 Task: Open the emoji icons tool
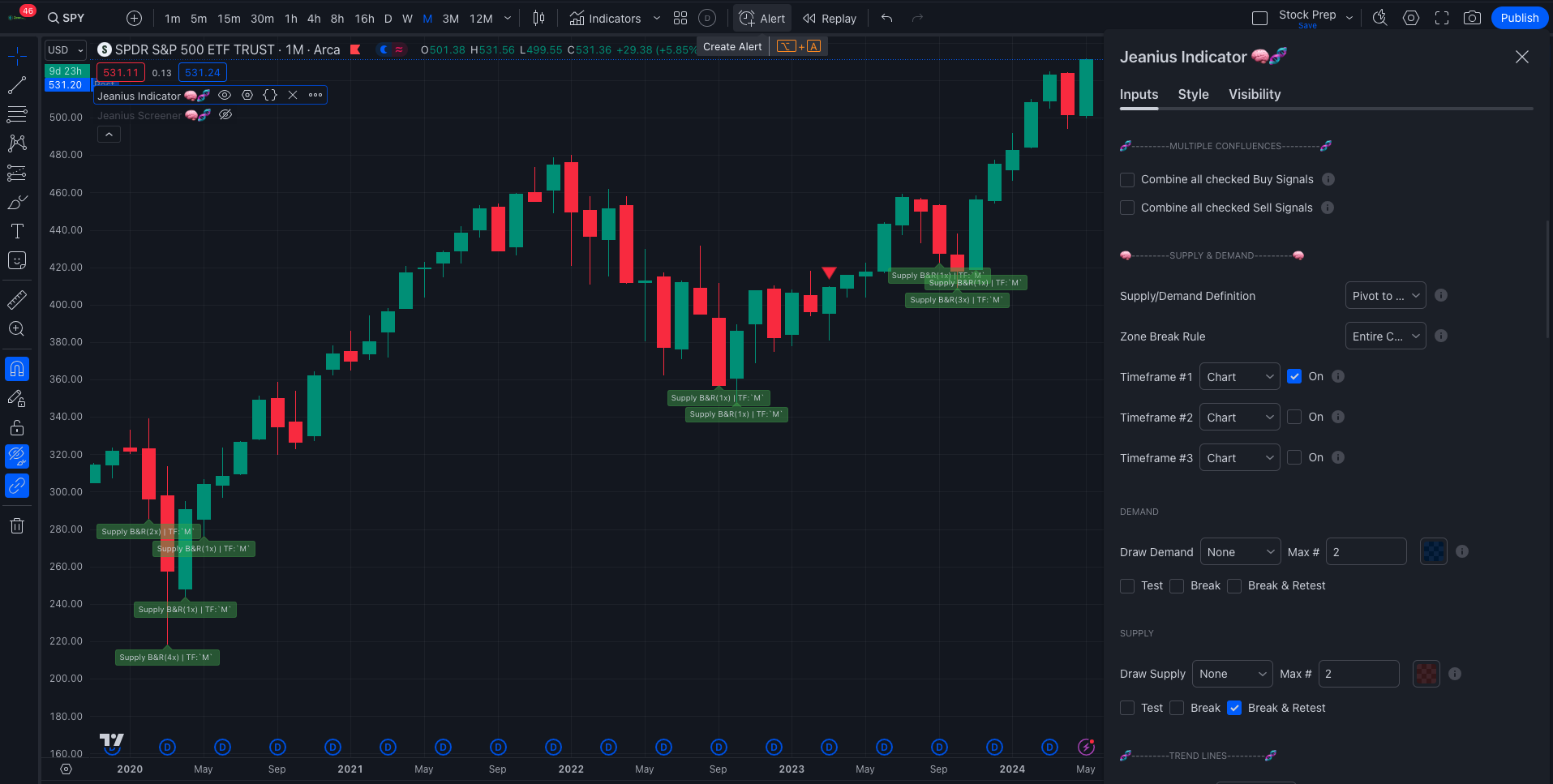click(x=17, y=260)
